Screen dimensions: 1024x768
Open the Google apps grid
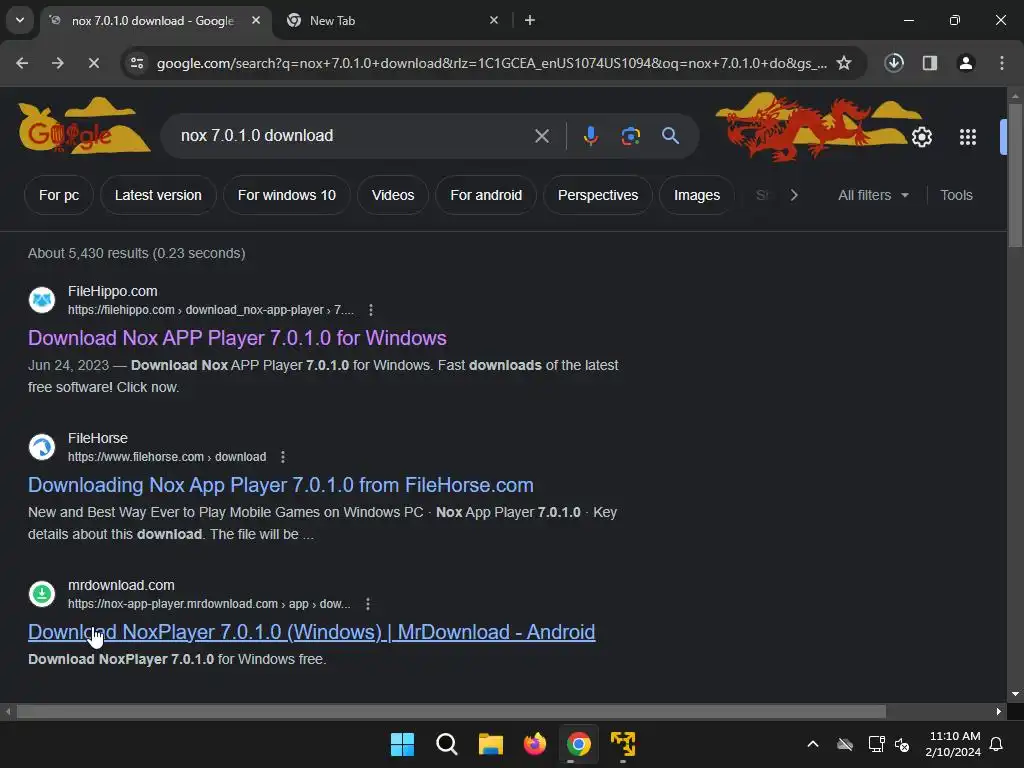[x=968, y=137]
